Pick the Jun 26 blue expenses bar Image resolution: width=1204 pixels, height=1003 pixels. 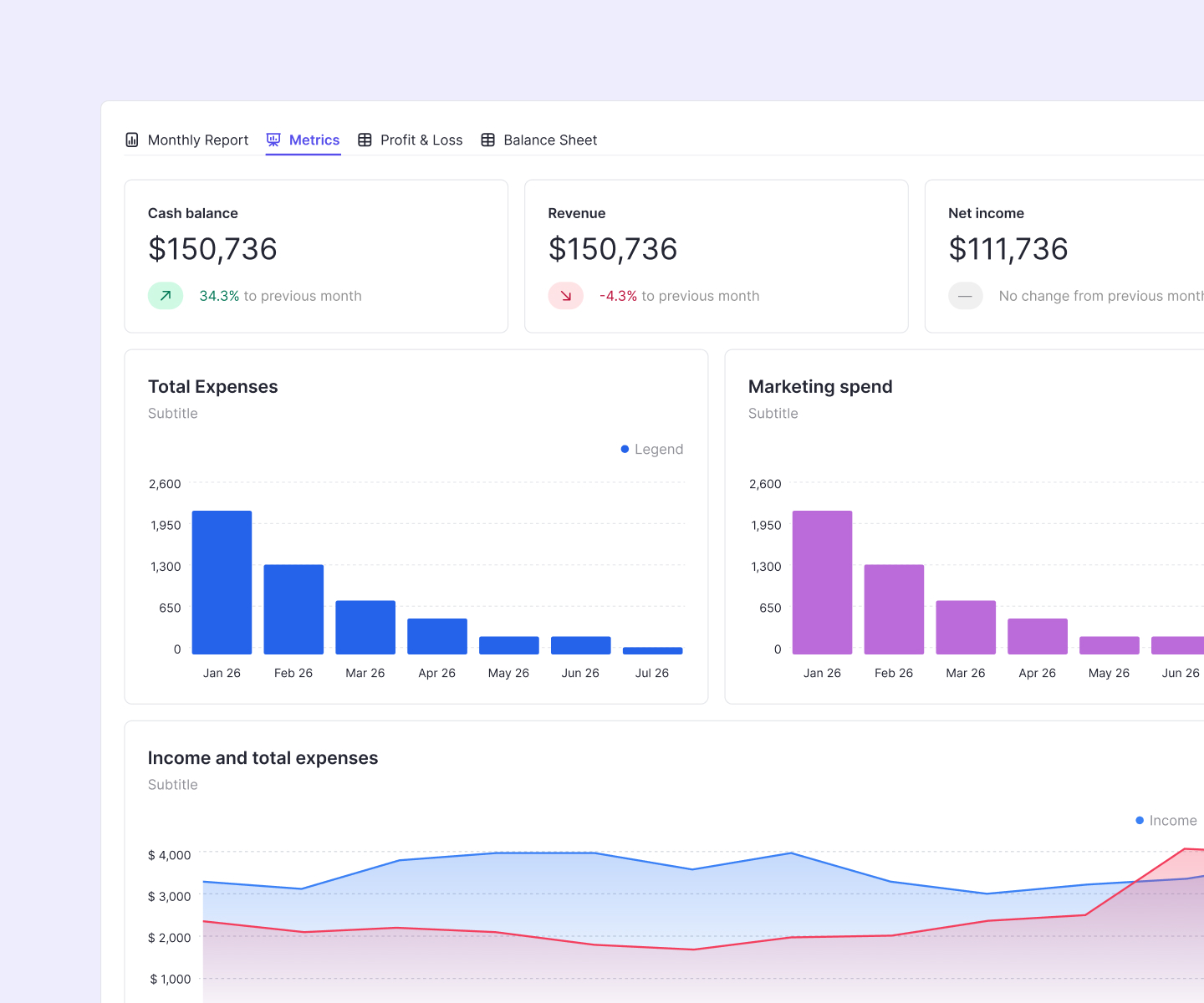[581, 645]
